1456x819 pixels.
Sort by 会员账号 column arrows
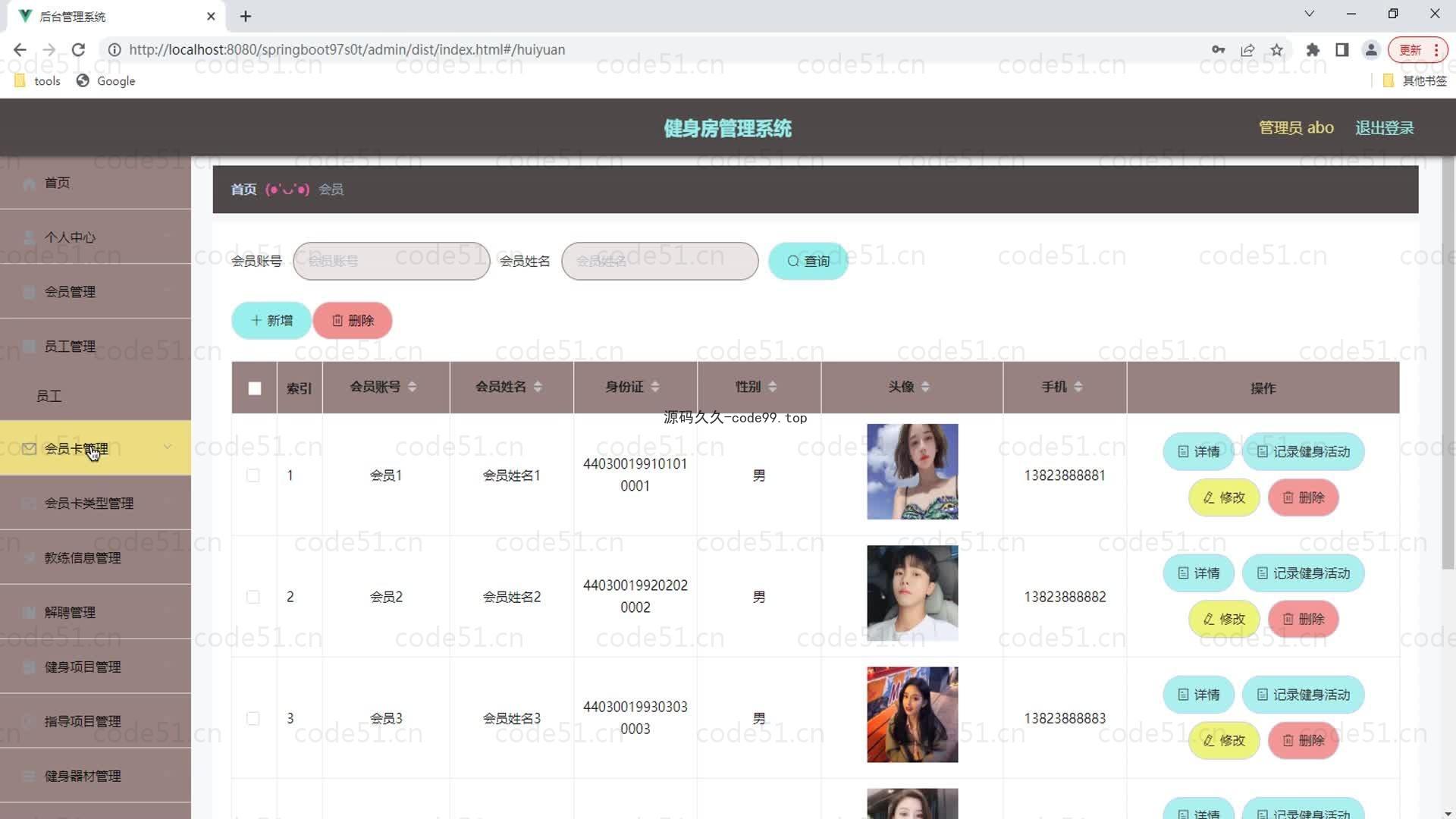412,387
